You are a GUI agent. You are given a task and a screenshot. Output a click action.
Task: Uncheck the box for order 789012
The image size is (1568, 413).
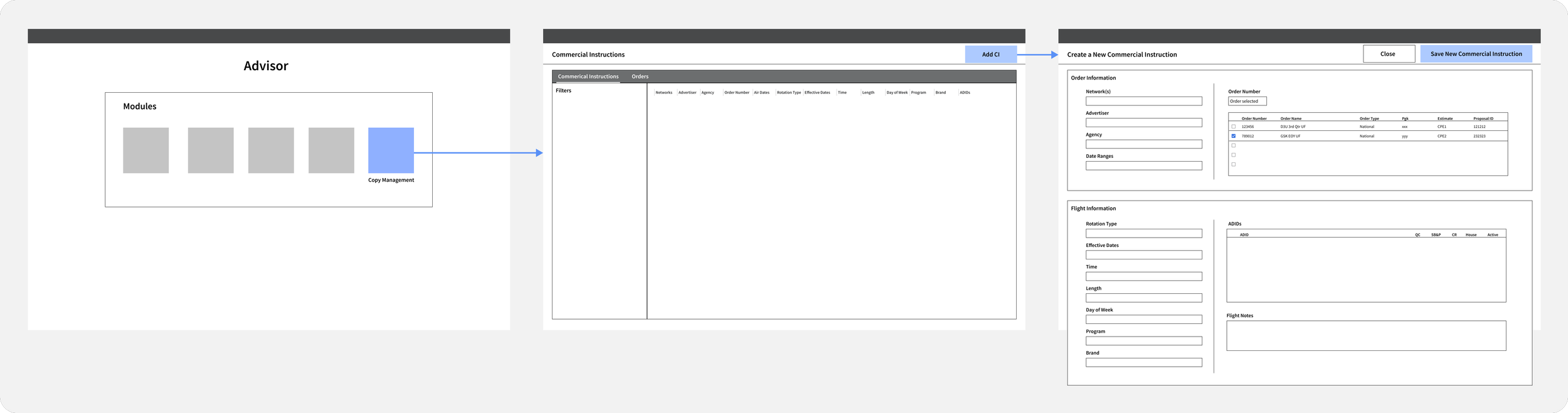pyautogui.click(x=1233, y=136)
